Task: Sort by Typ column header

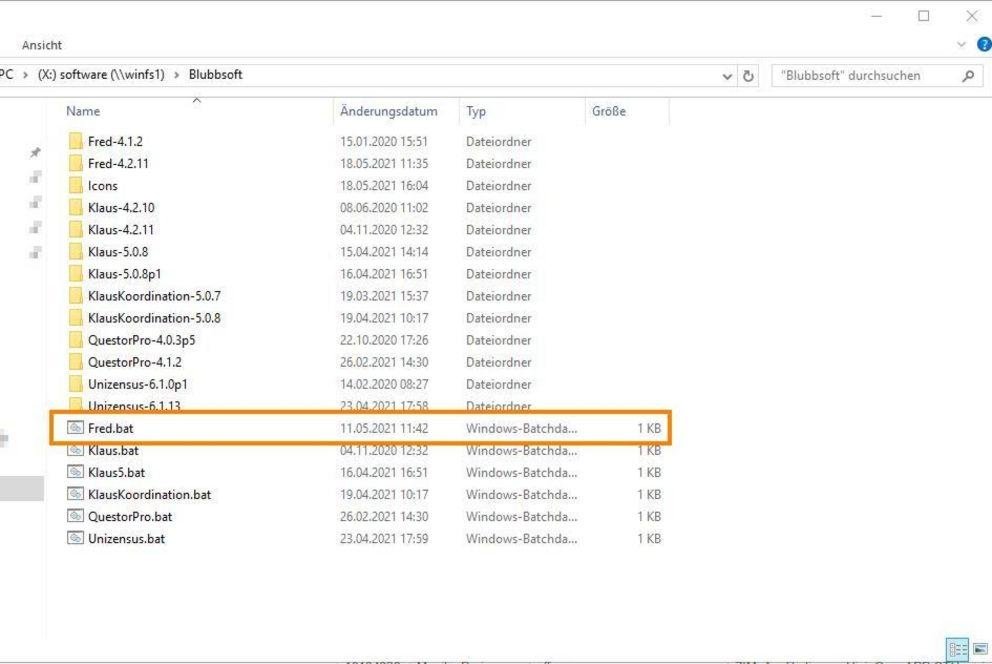Action: tap(476, 111)
